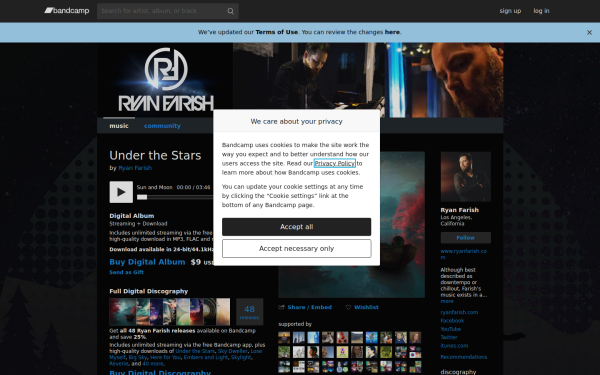Open the itunes.com link
This screenshot has width=600, height=375.
(x=454, y=346)
